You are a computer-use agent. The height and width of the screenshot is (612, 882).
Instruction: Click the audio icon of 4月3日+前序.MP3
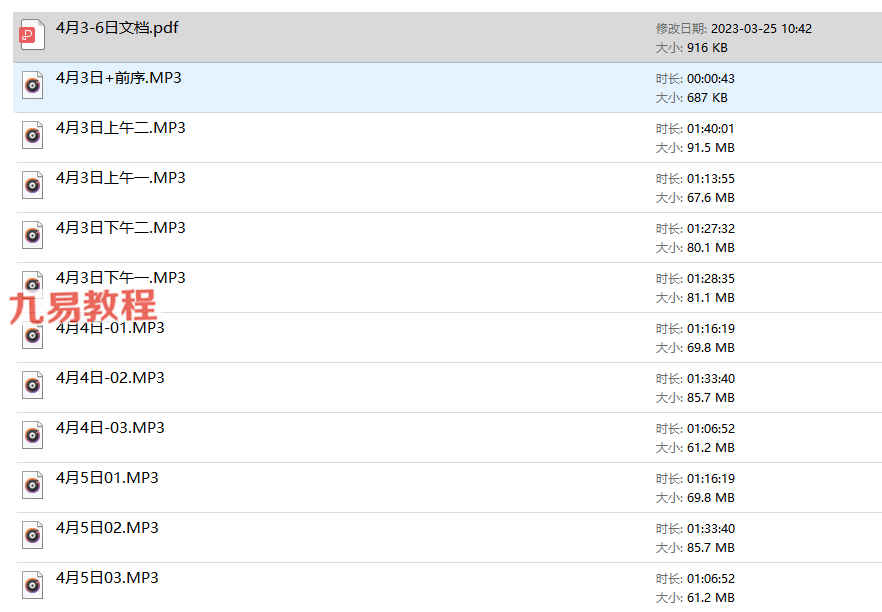pos(32,86)
